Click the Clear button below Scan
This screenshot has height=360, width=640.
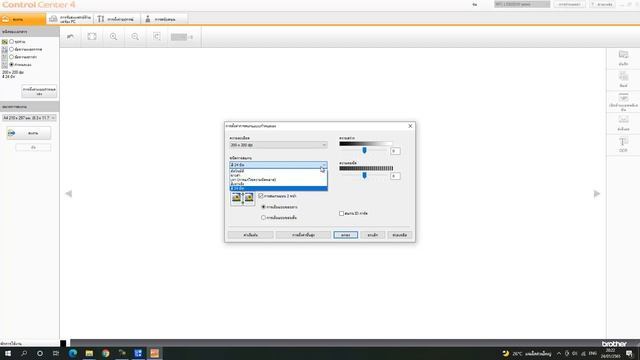pyautogui.click(x=33, y=147)
